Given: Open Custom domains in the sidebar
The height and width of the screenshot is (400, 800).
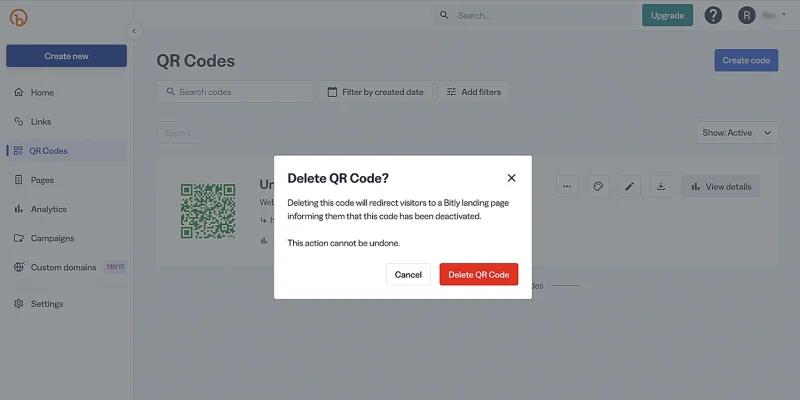Looking at the screenshot, I should click(x=66, y=267).
